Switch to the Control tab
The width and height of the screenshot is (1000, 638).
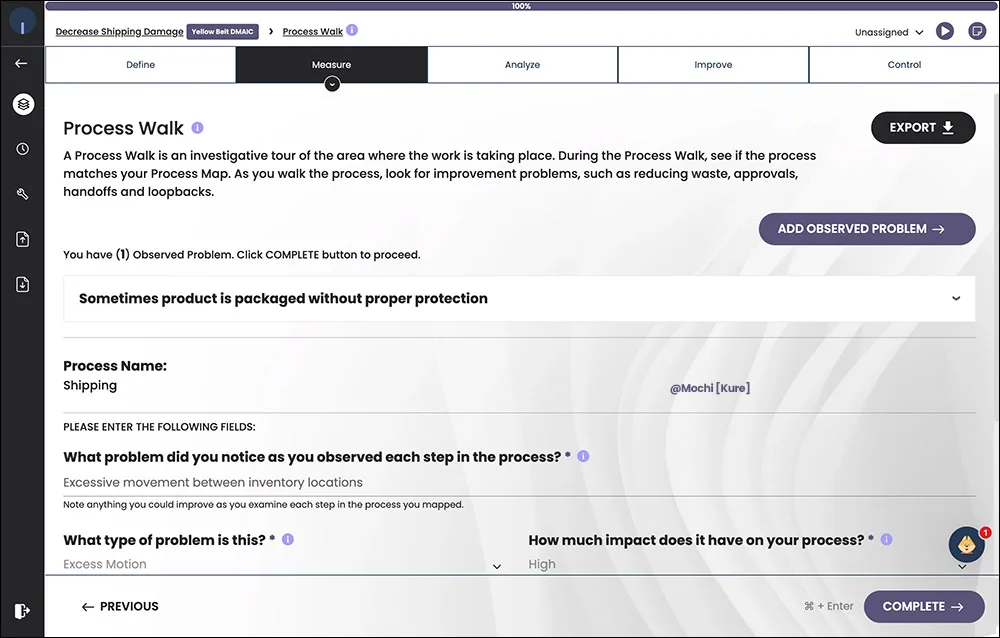point(904,64)
